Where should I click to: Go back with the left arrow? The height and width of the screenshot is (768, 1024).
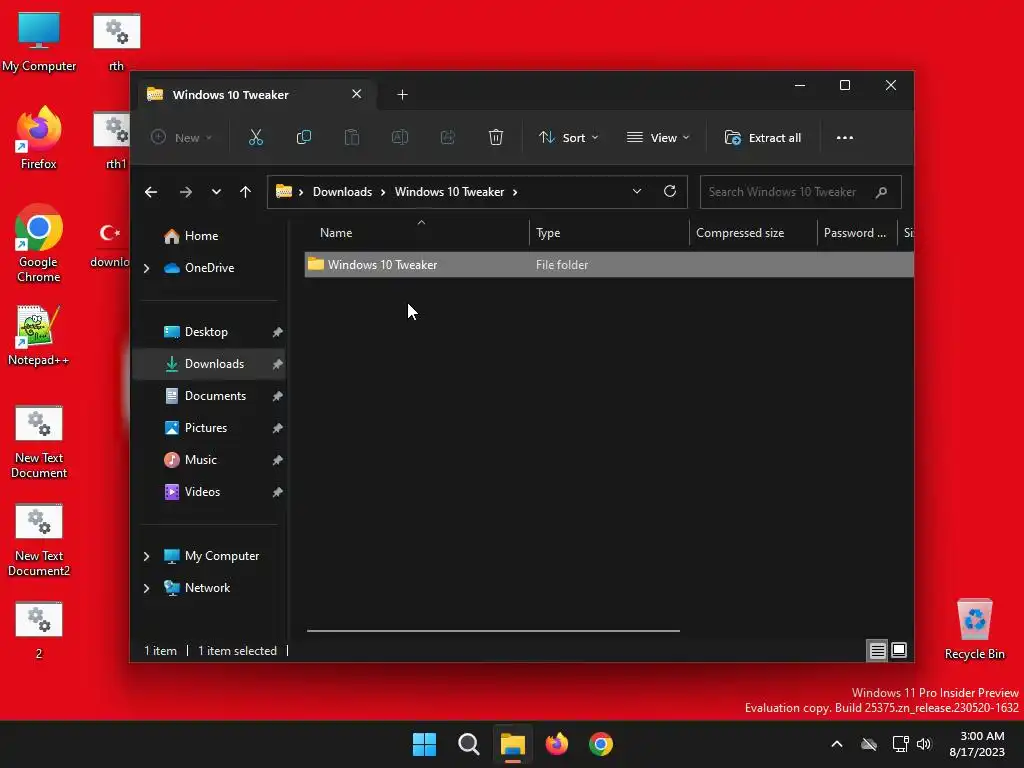pyautogui.click(x=151, y=192)
